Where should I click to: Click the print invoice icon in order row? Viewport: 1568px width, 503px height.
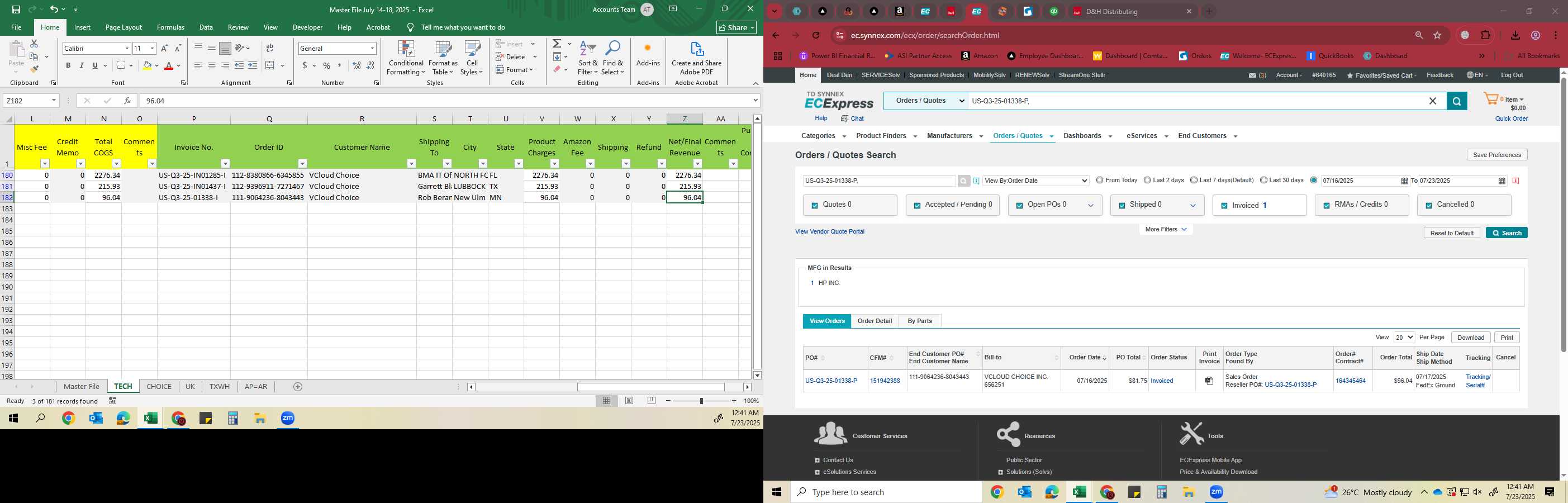(x=1209, y=381)
